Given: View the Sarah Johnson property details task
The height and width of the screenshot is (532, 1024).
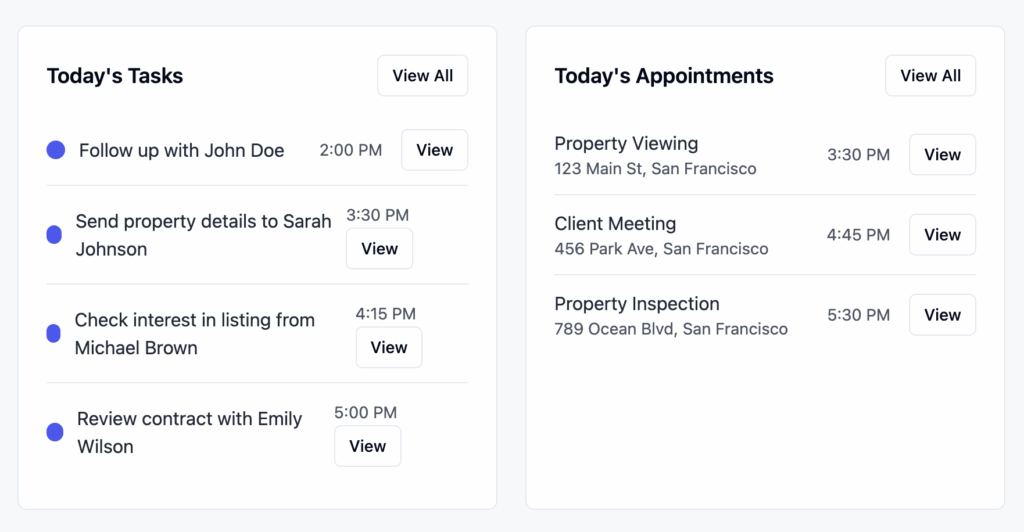Looking at the screenshot, I should 379,249.
